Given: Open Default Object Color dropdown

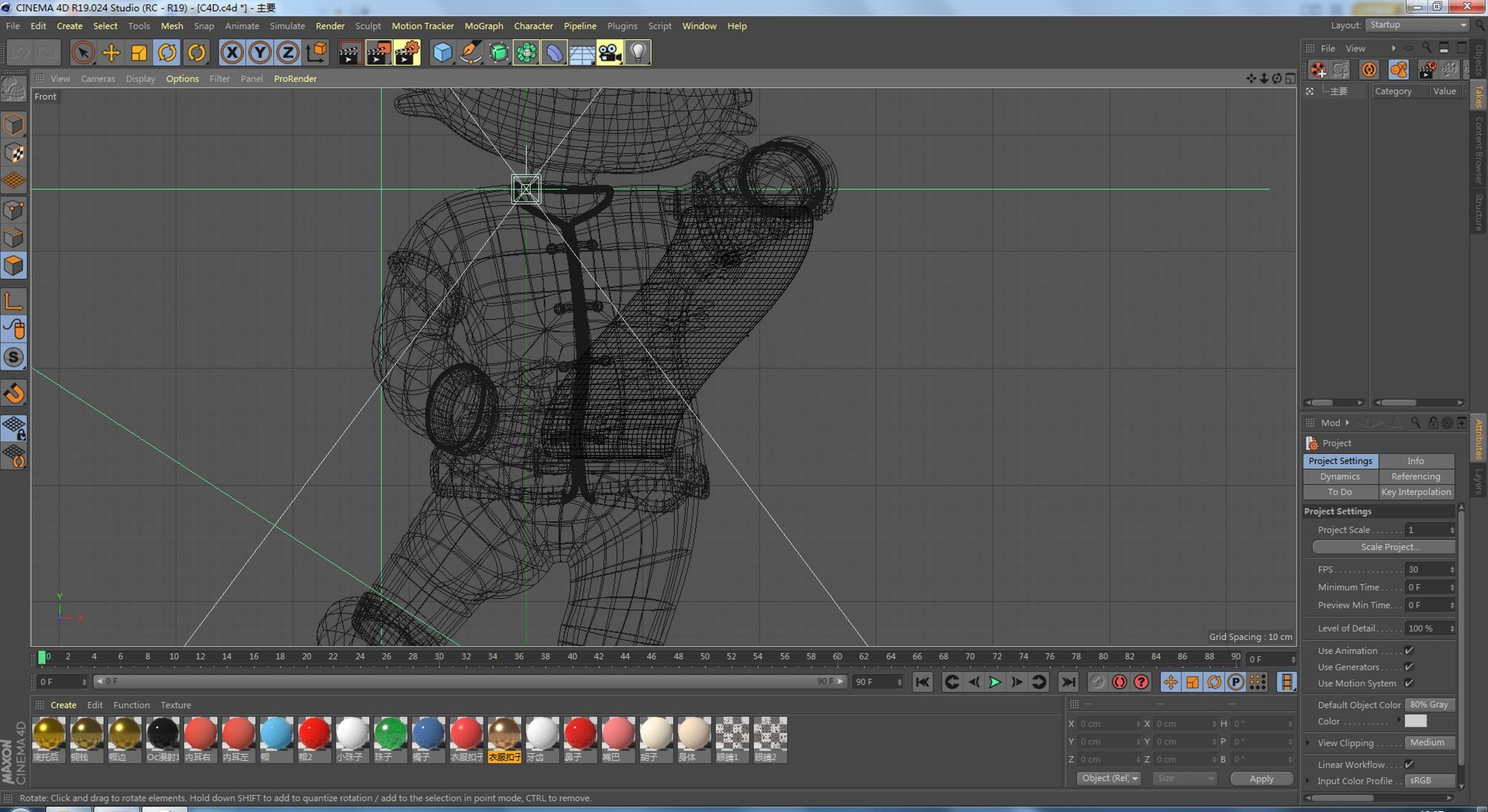Looking at the screenshot, I should (1430, 705).
